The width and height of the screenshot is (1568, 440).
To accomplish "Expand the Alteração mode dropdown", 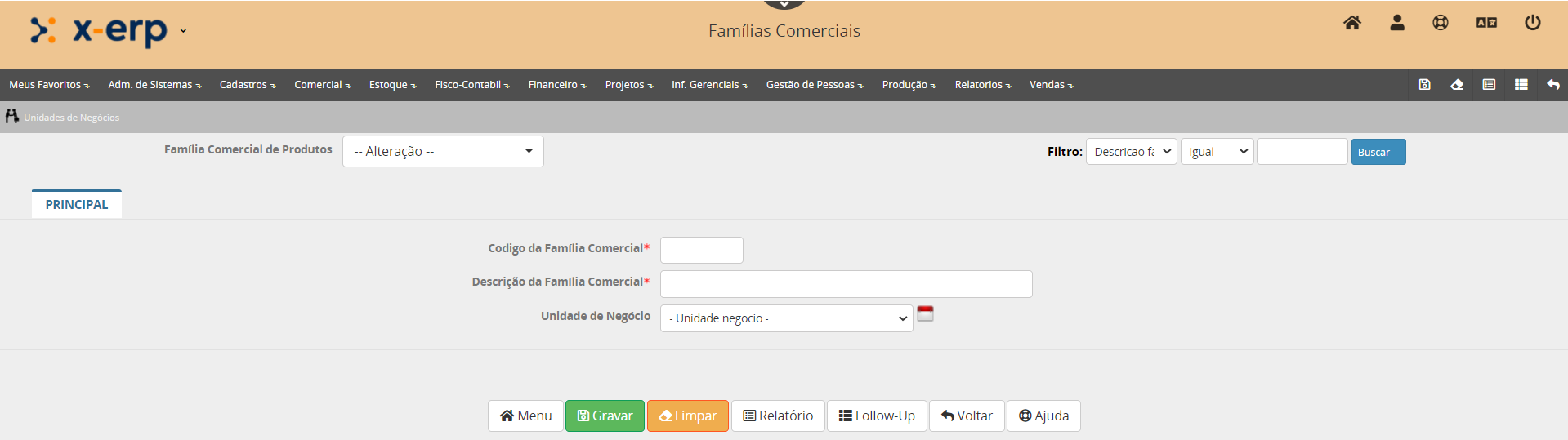I will point(443,152).
